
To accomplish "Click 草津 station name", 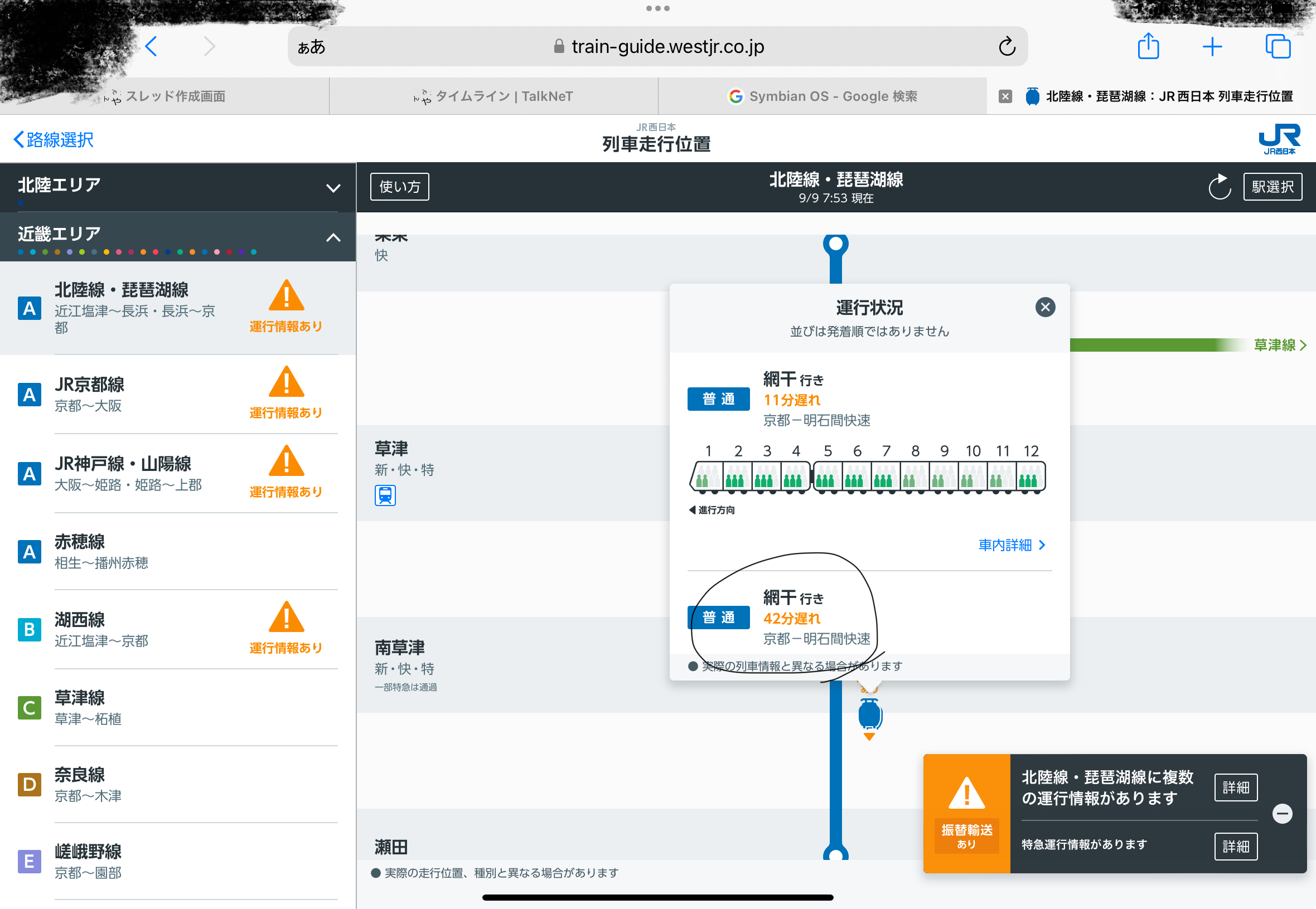I will pos(391,449).
